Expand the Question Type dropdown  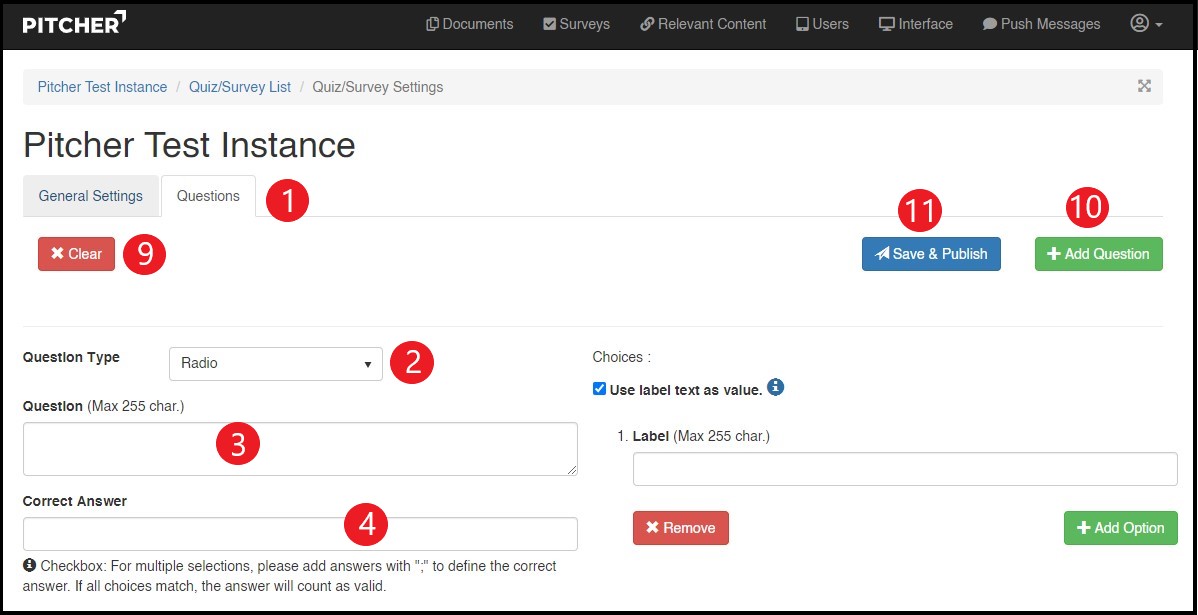click(x=275, y=364)
